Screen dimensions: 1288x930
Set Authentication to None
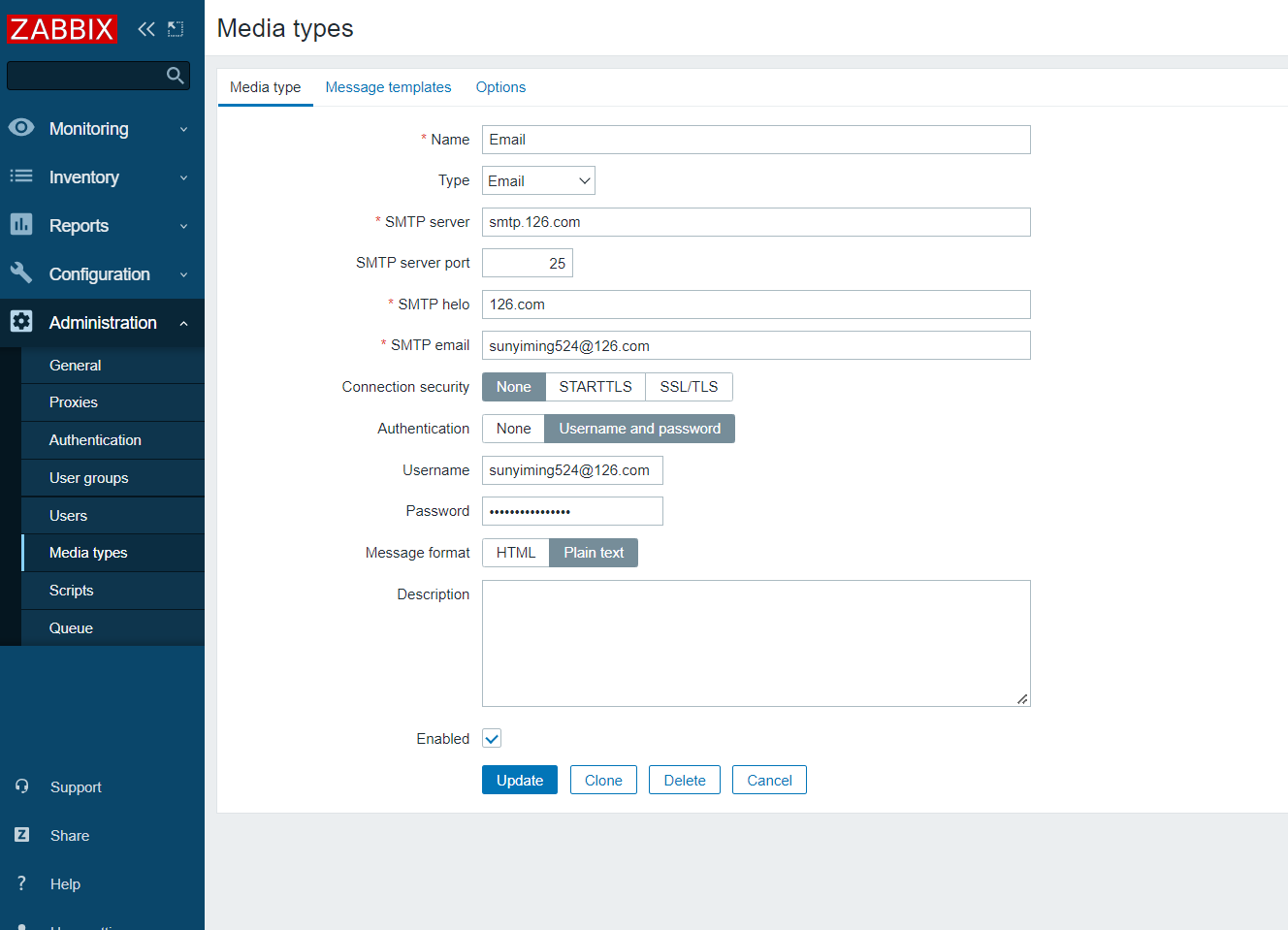click(514, 429)
